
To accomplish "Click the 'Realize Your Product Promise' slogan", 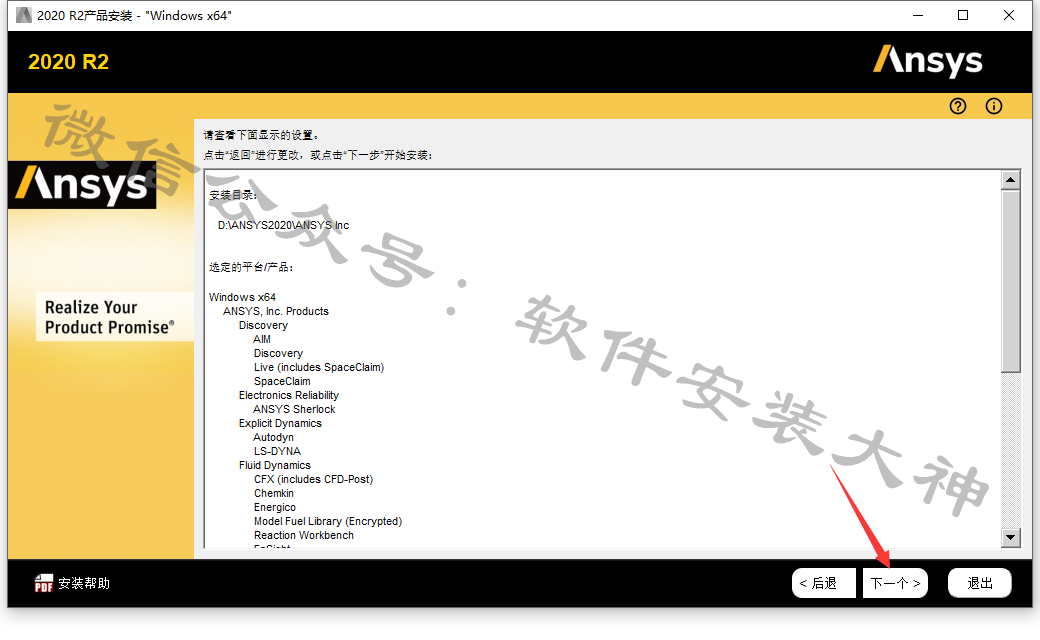I will pyautogui.click(x=109, y=317).
